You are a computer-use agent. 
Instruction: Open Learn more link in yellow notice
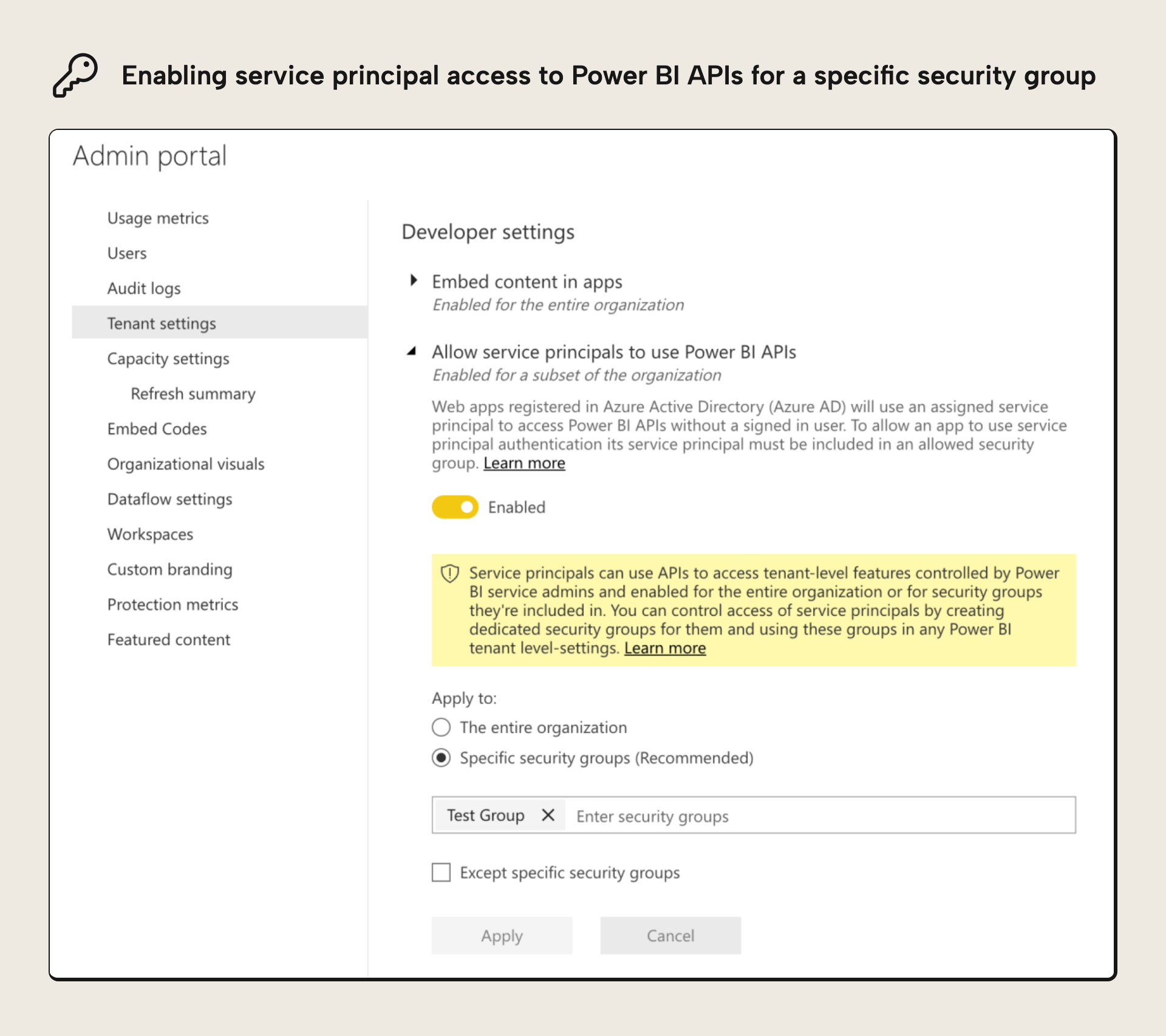pos(665,648)
